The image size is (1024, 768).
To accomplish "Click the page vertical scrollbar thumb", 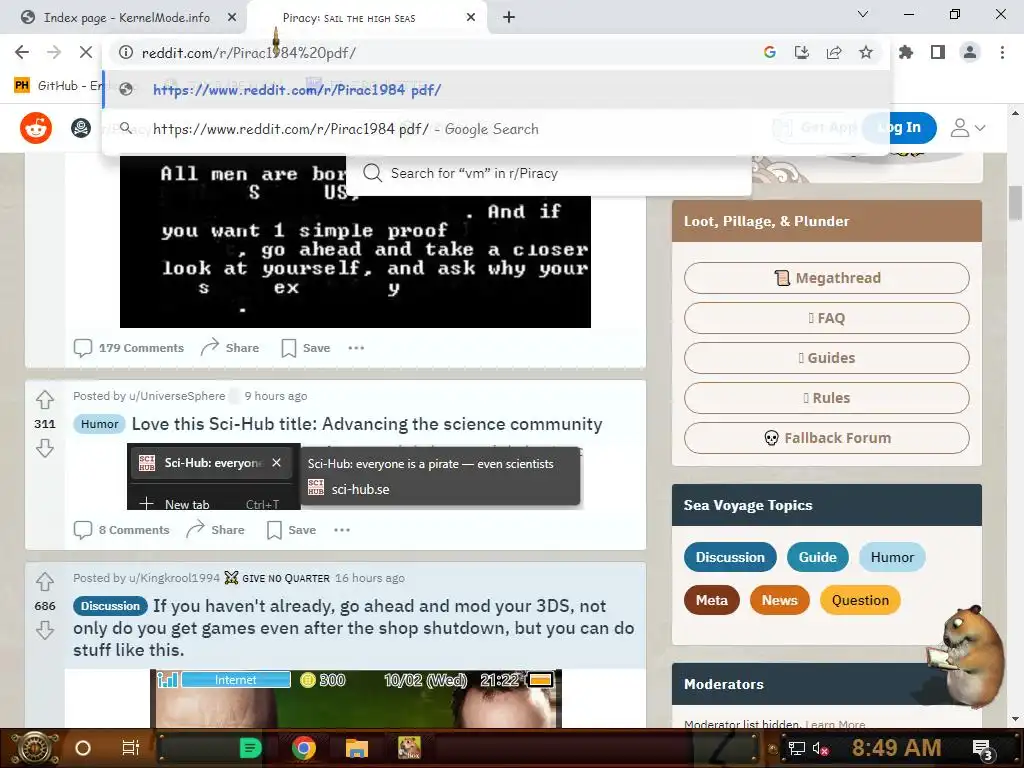I will click(1015, 203).
